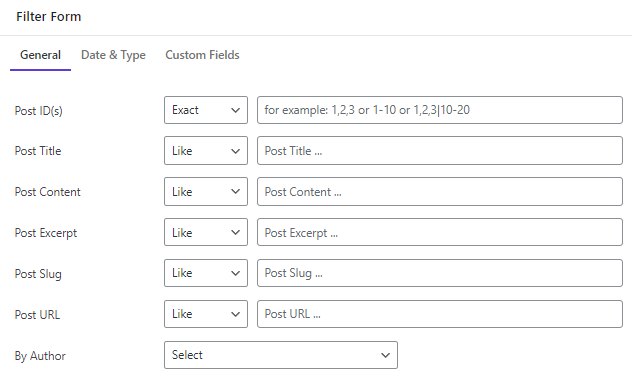
Task: Click into the Post Content text field
Action: coord(440,192)
